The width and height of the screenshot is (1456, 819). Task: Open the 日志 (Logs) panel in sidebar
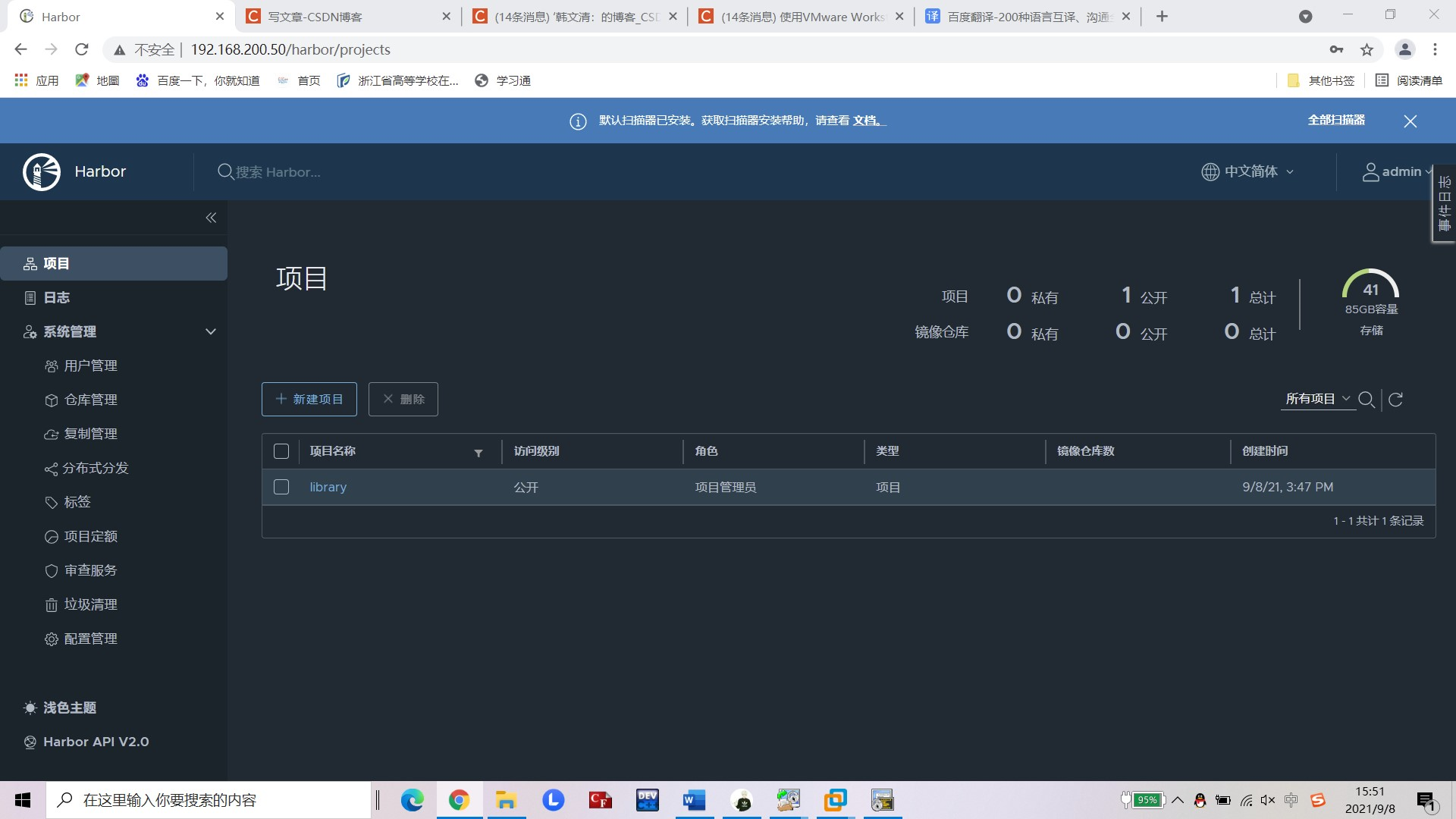pyautogui.click(x=55, y=297)
